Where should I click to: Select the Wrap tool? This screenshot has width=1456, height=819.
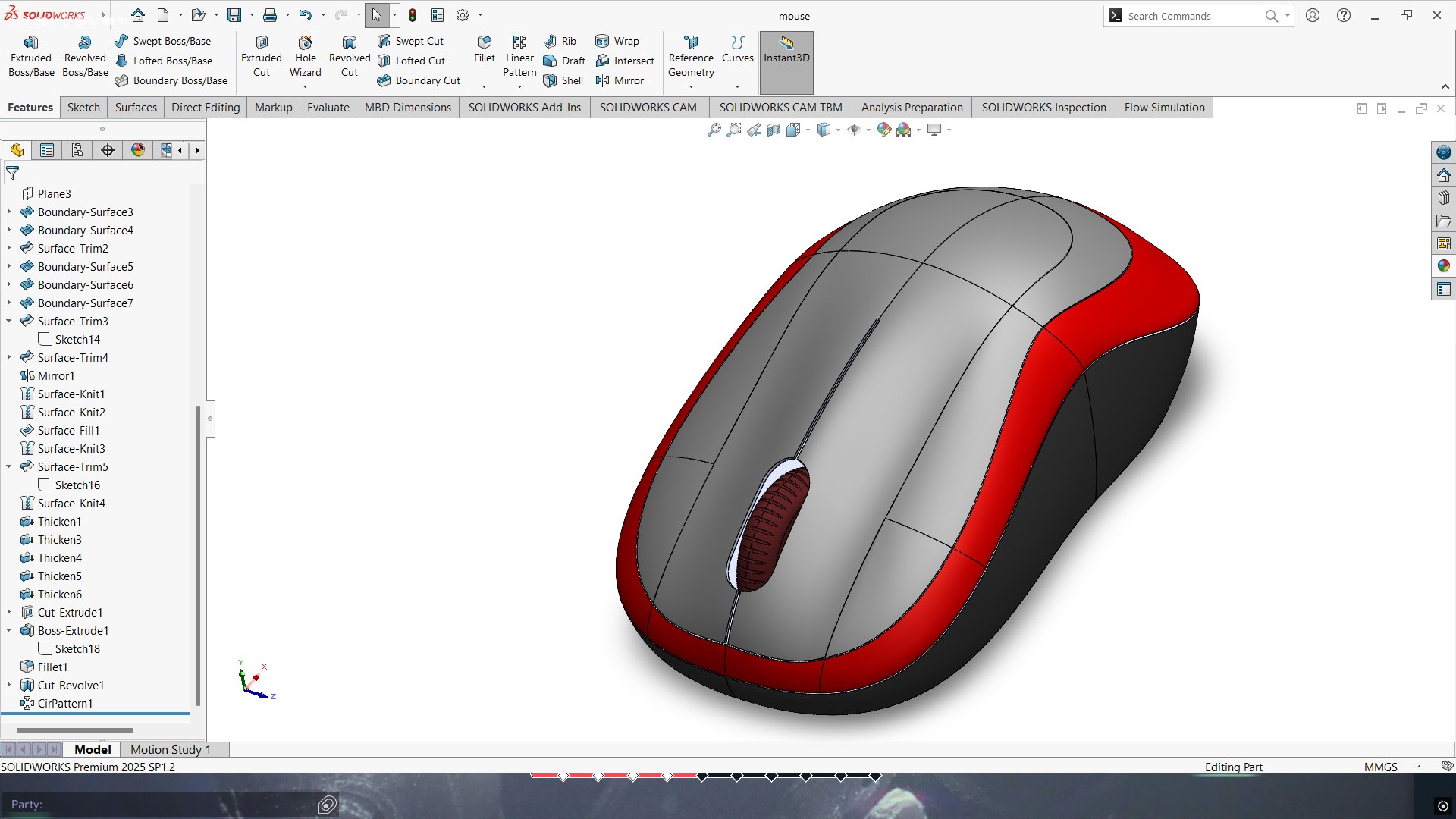[x=617, y=41]
